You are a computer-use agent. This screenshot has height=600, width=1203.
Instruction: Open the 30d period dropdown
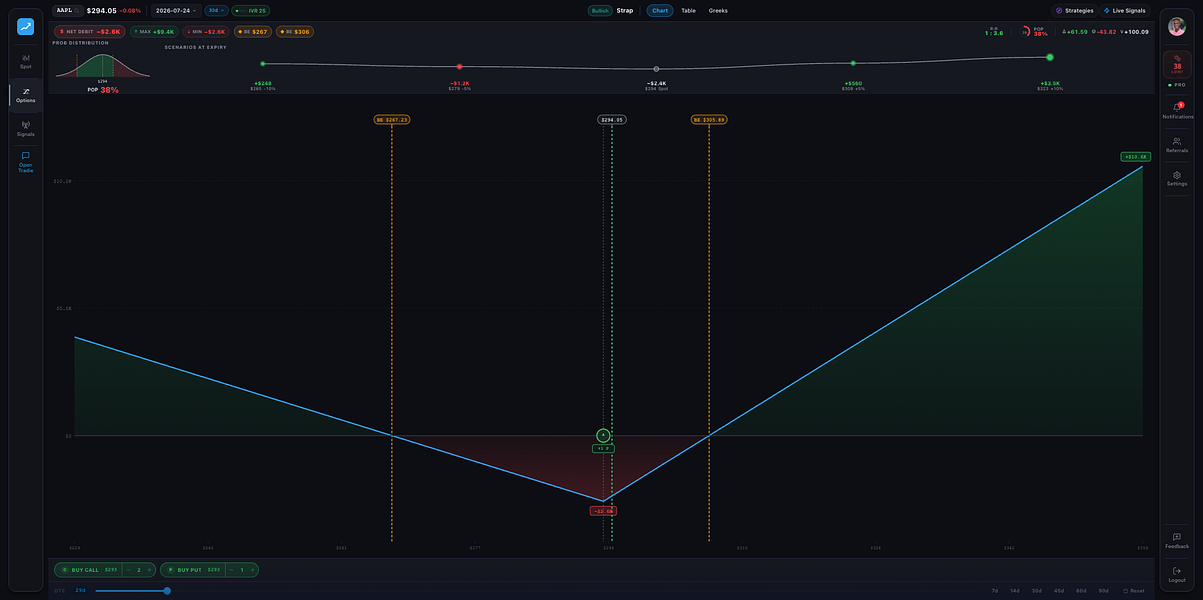216,10
